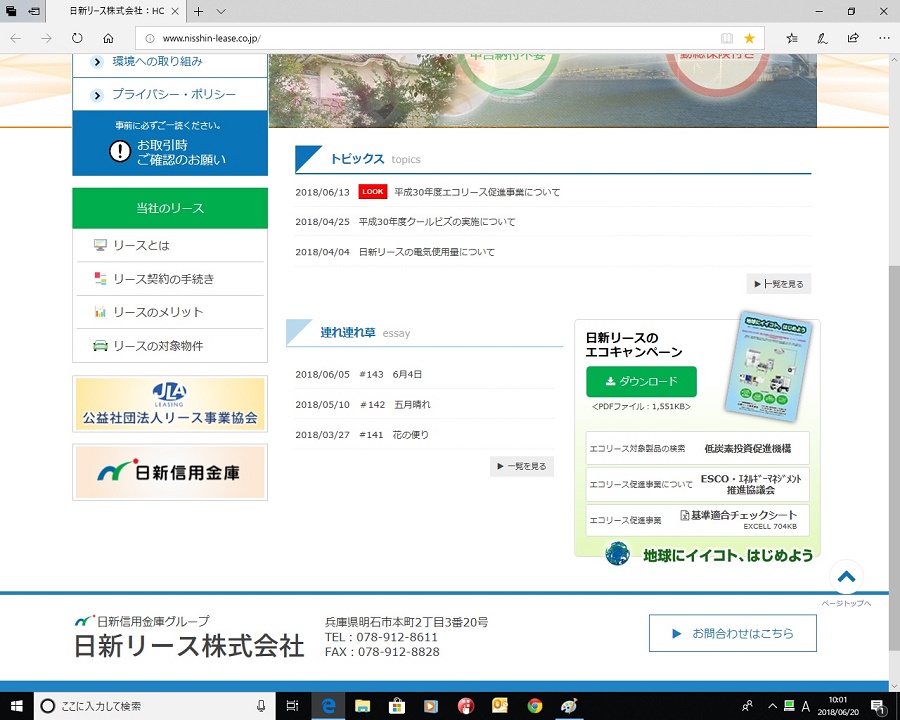Click the page top up-arrow icon
The width and height of the screenshot is (900, 720).
847,577
